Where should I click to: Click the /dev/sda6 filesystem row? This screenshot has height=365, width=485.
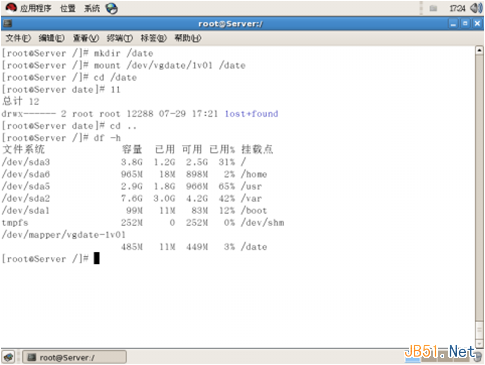click(134, 174)
